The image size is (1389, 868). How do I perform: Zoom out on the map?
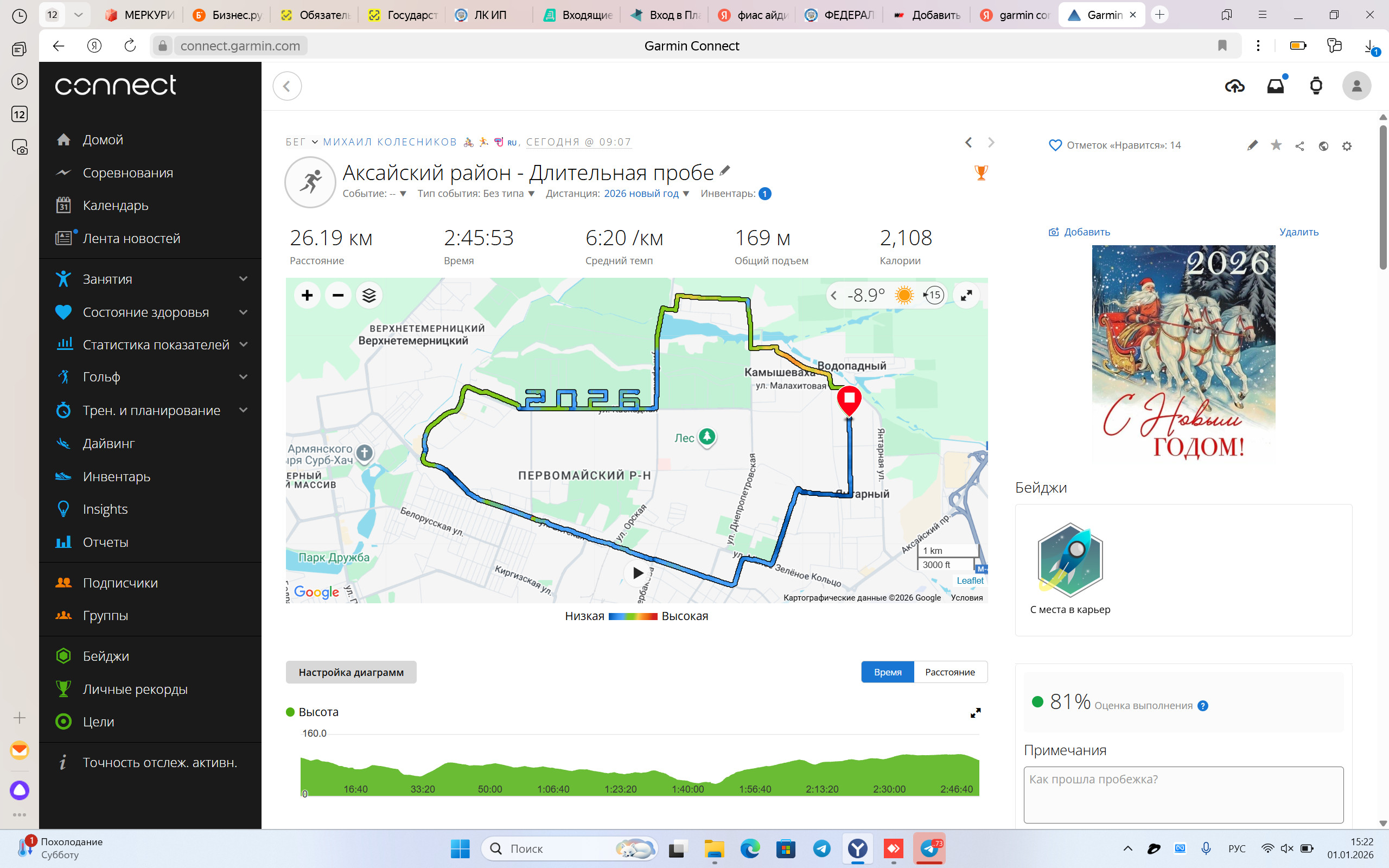pos(338,295)
